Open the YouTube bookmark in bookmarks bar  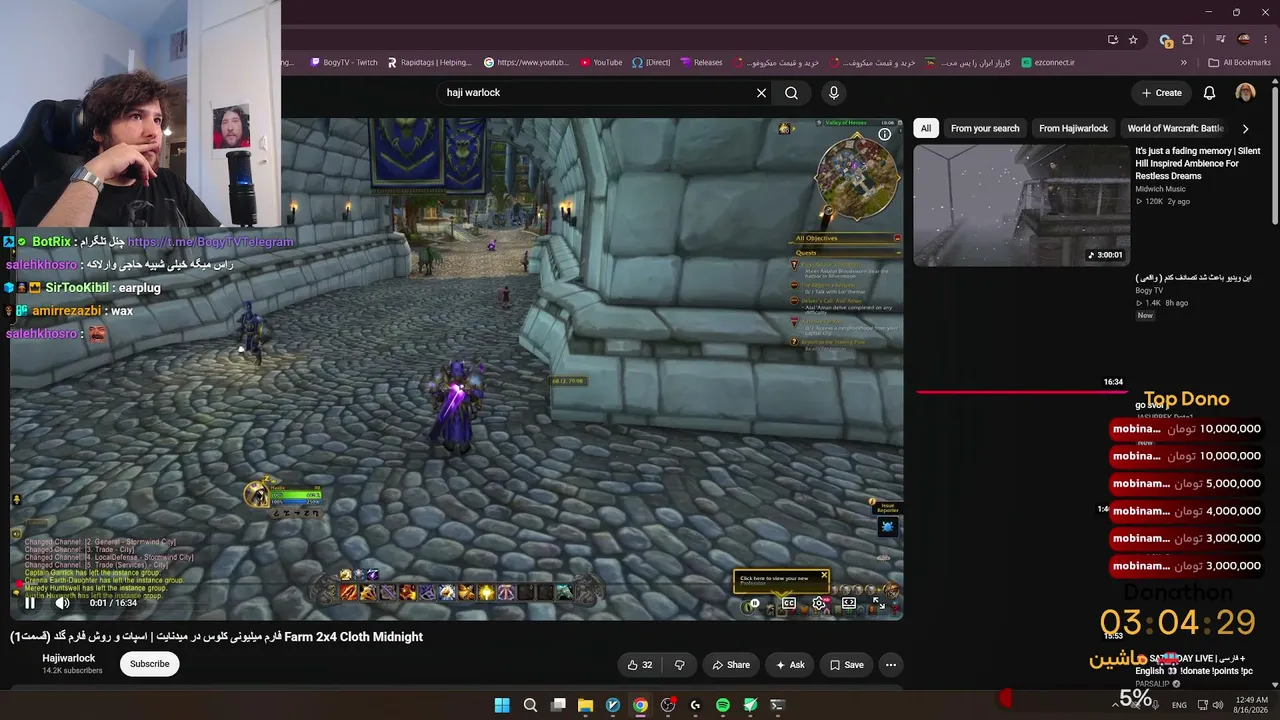[x=601, y=62]
